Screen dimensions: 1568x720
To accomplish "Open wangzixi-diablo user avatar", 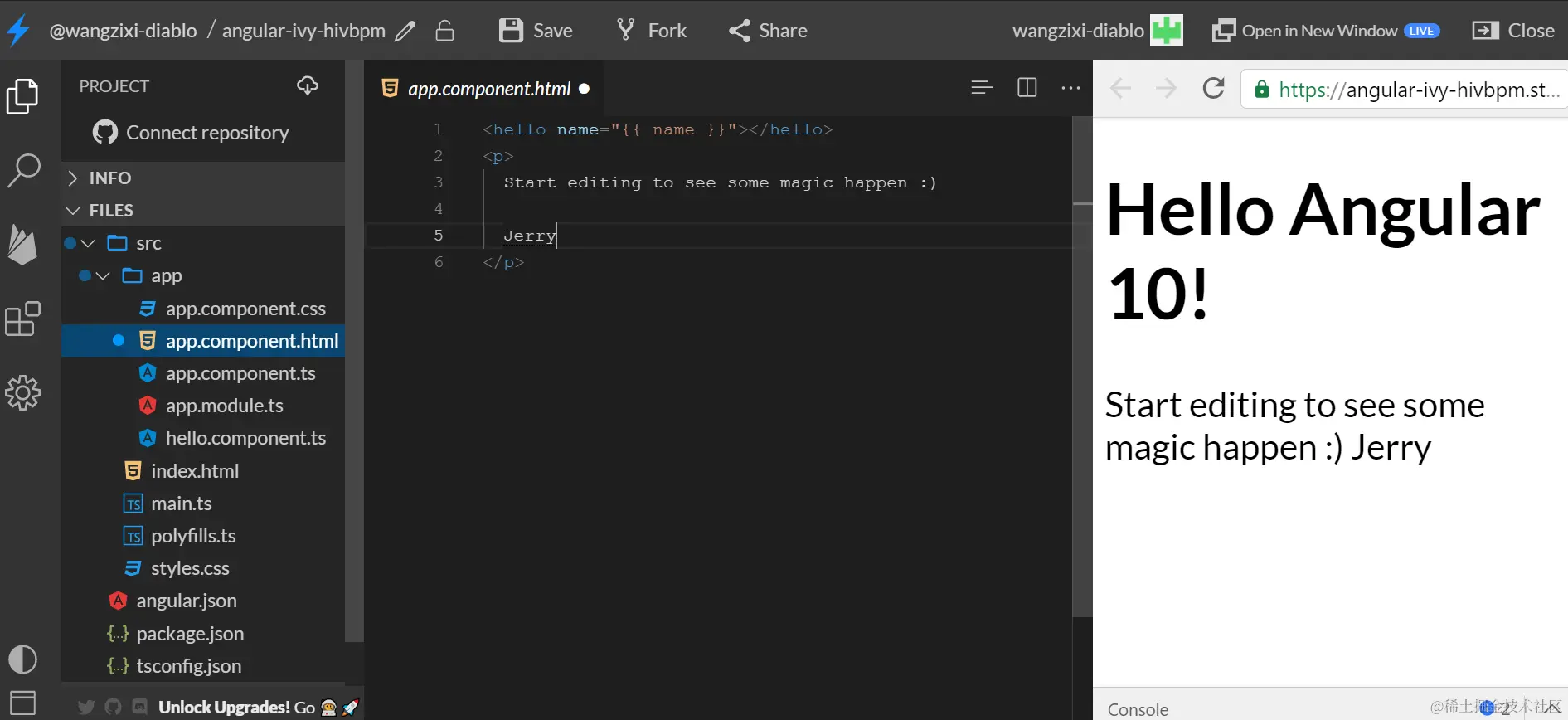I will 1166,31.
